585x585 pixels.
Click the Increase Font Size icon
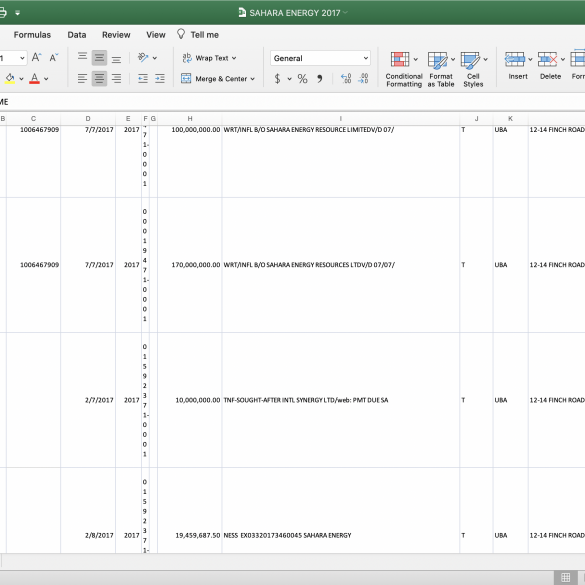click(36, 57)
